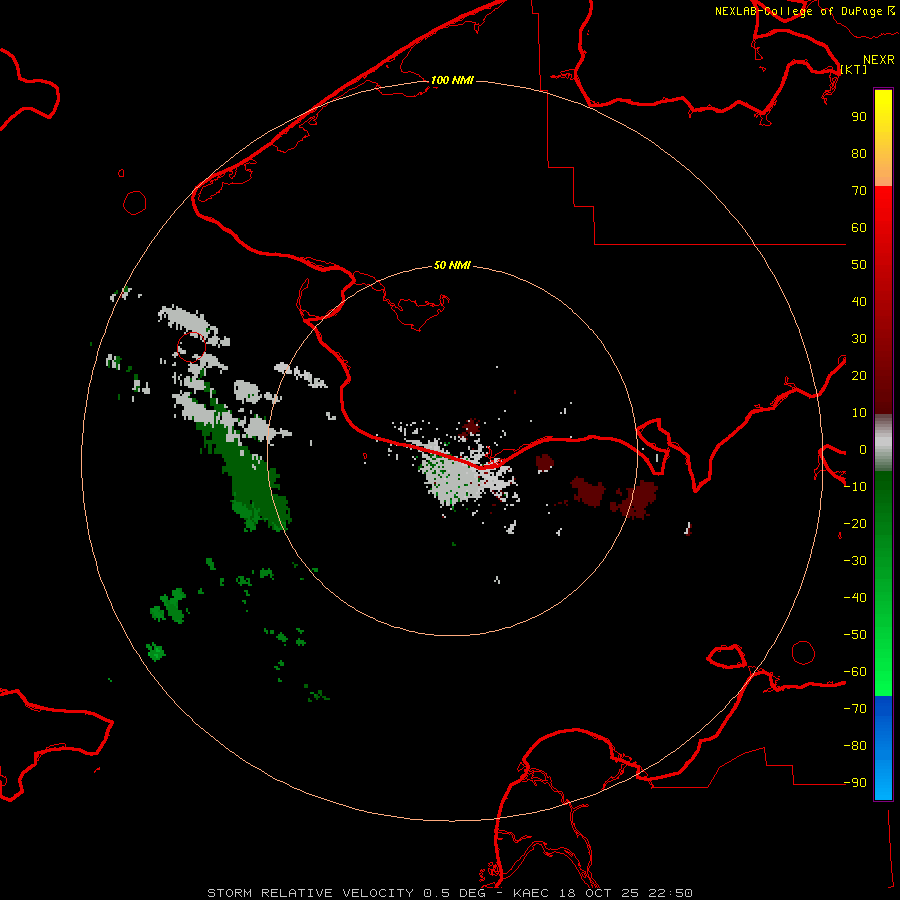The width and height of the screenshot is (900, 900).
Task: Pick the gray band at zero velocity
Action: [883, 443]
